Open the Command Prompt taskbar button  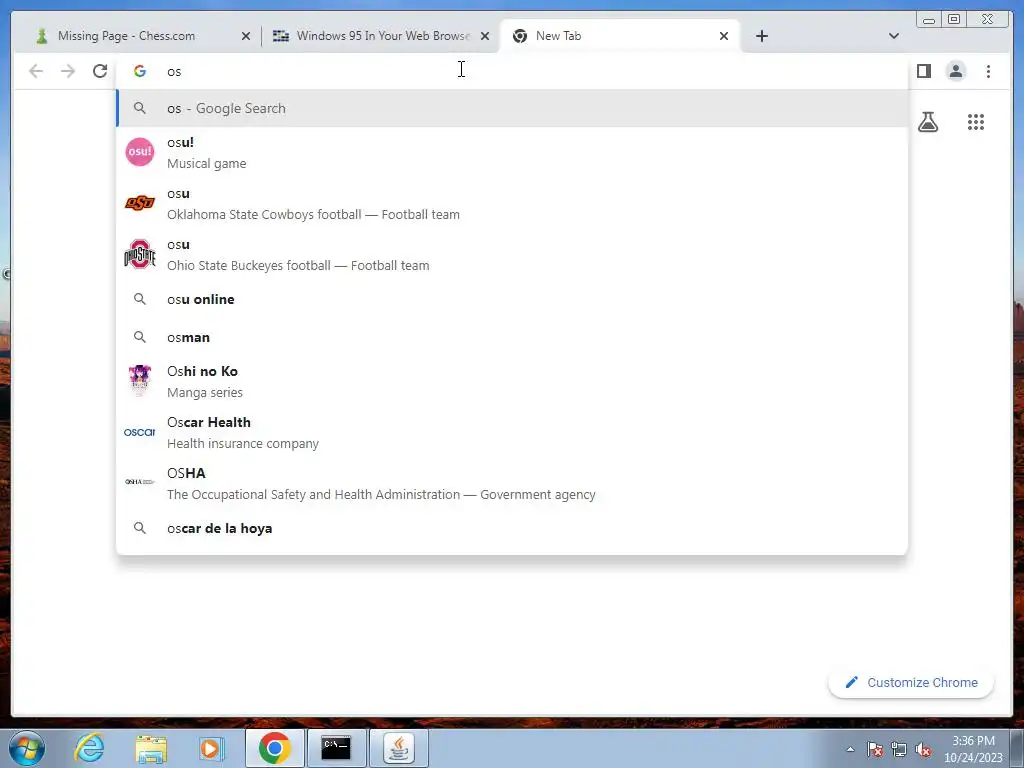click(x=336, y=748)
